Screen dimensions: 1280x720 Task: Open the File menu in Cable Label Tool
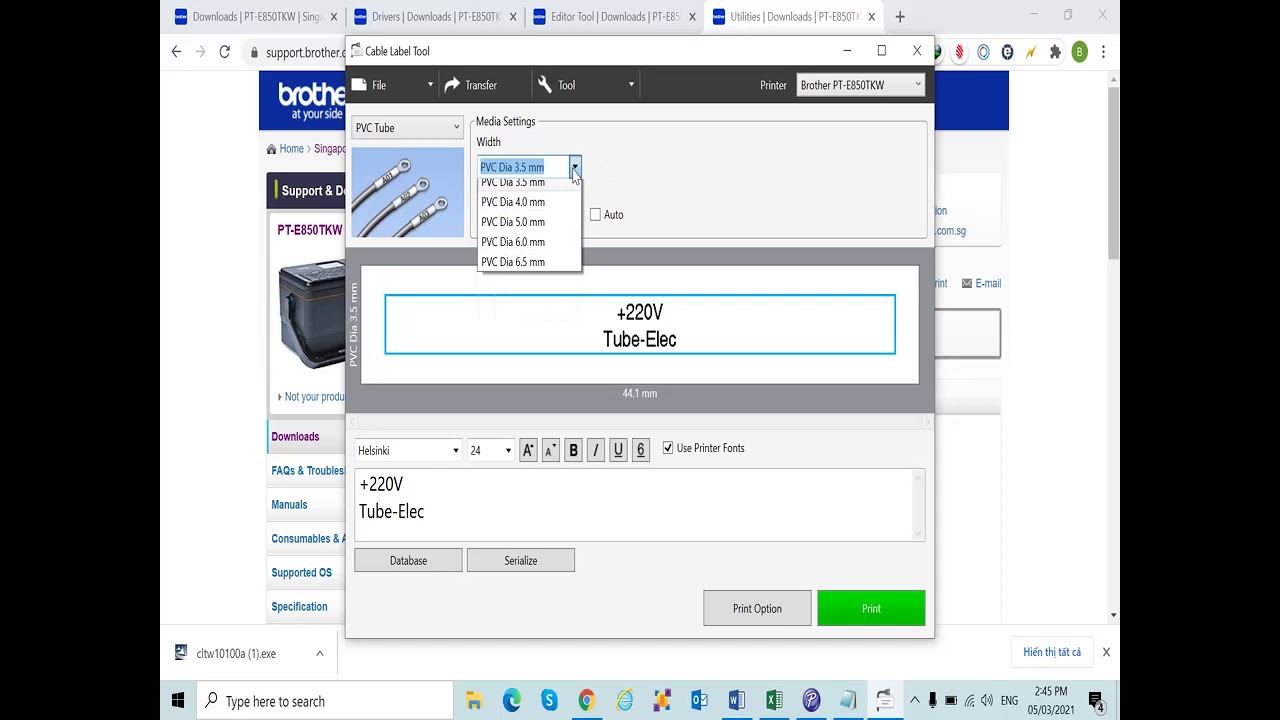point(379,85)
